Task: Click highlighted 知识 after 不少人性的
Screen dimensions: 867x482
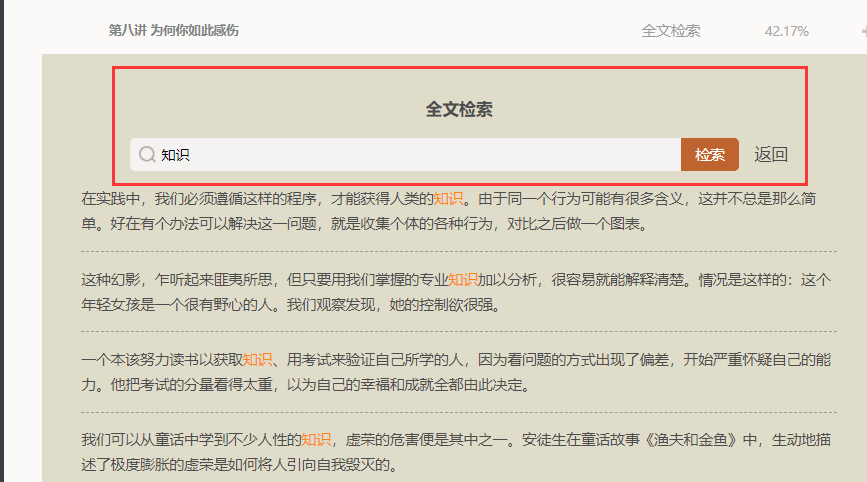Action: 316,439
